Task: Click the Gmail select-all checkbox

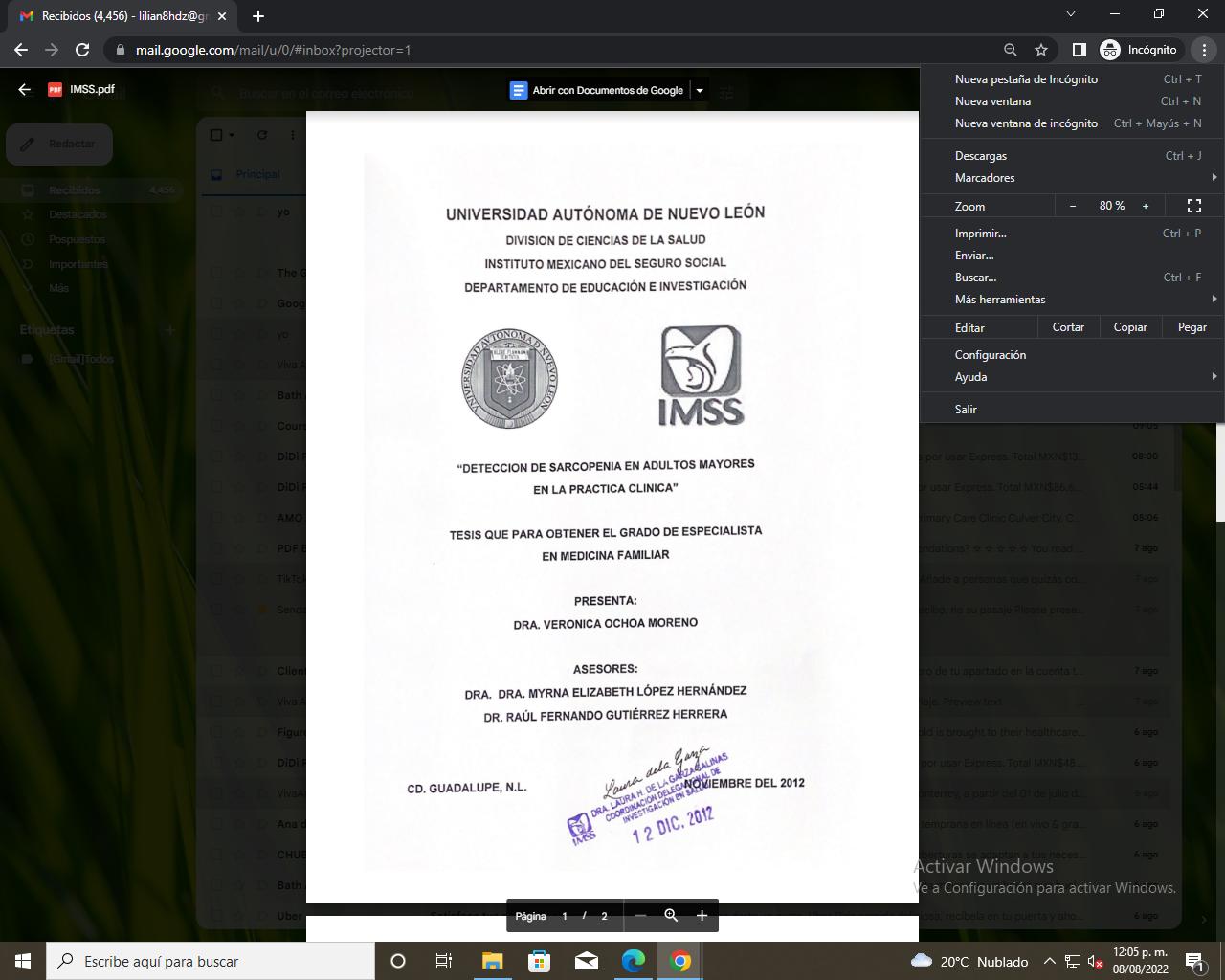Action: click(x=215, y=135)
